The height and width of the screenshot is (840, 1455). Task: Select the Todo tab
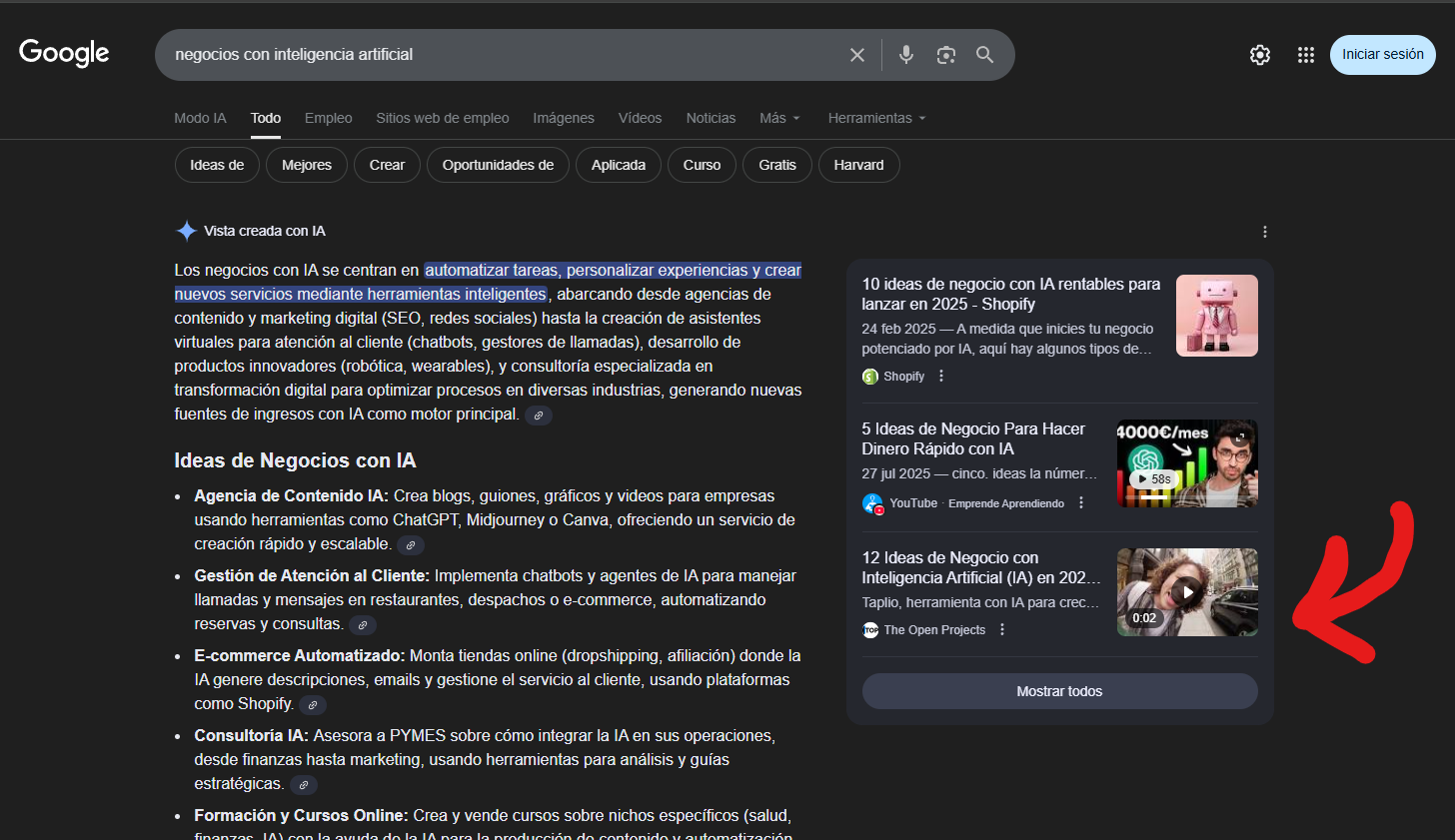pyautogui.click(x=266, y=118)
